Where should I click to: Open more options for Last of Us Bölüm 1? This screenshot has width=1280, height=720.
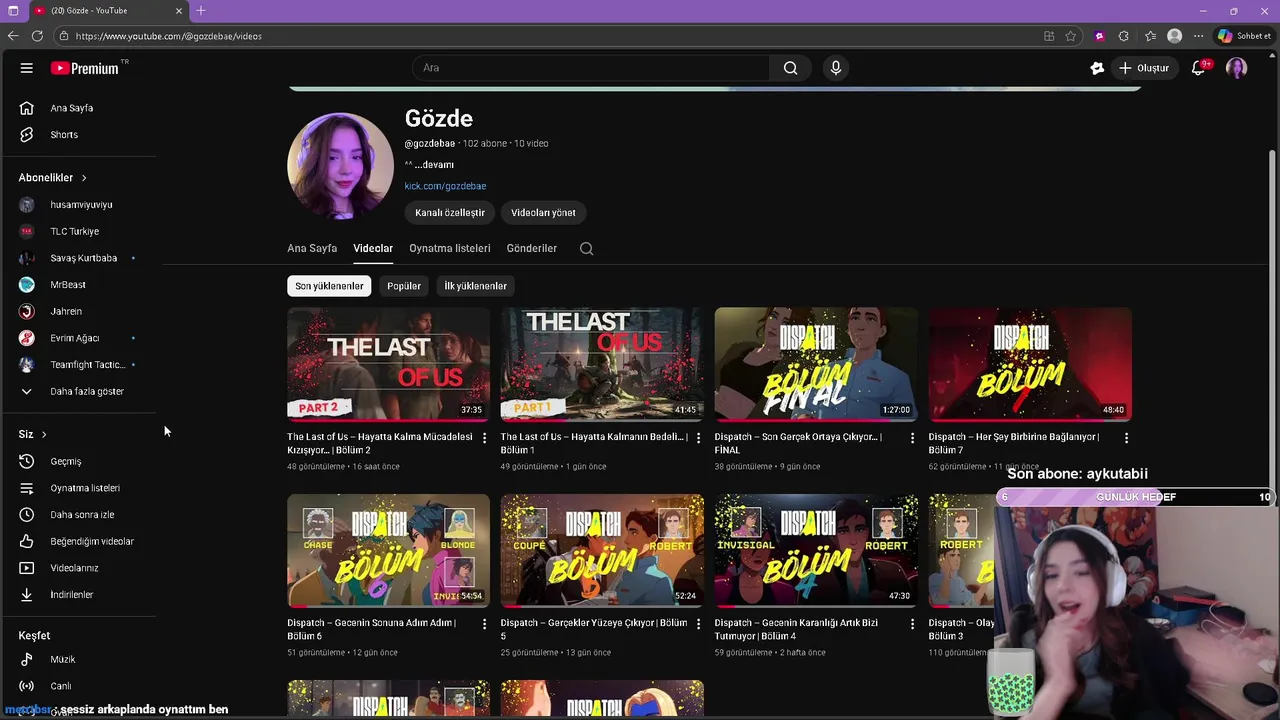point(698,438)
